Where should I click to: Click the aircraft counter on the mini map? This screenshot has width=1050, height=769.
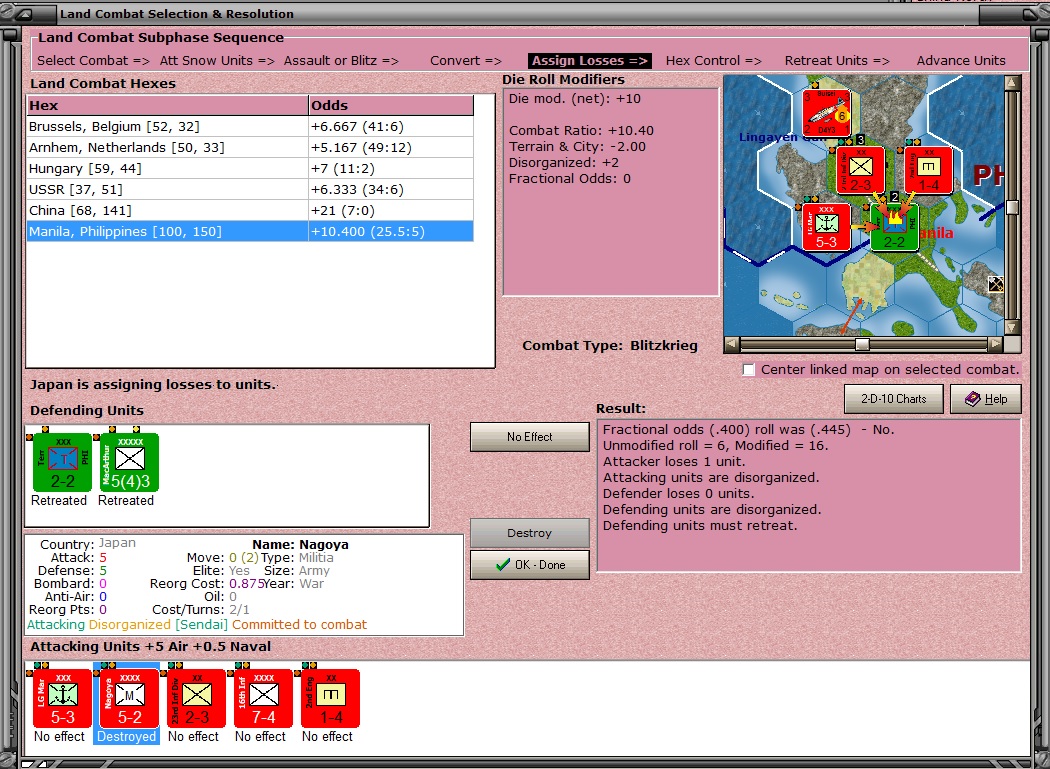pos(826,113)
